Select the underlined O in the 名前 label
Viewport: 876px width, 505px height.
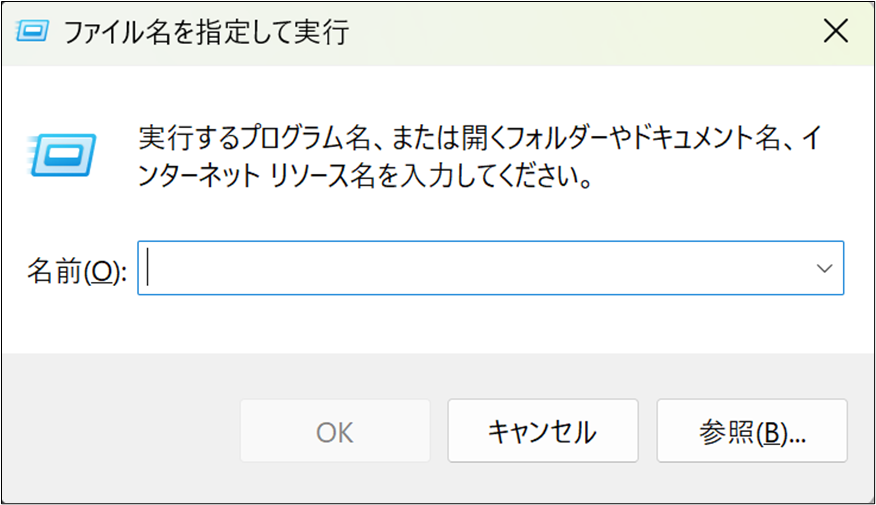[x=104, y=271]
